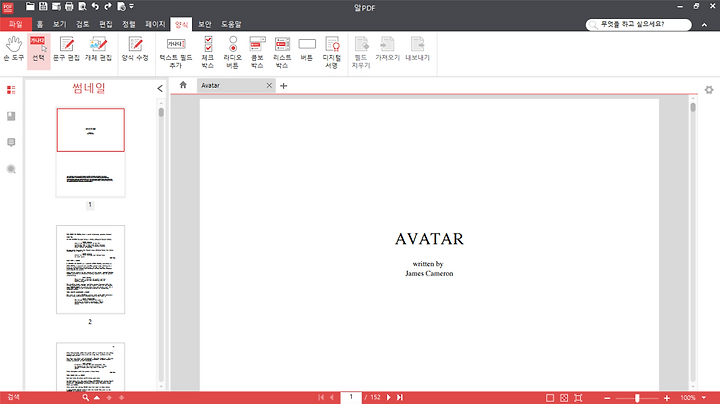Click the magnifier icon in the status bar
Screen dimensions: 720x404
pyautogui.click(x=85, y=398)
